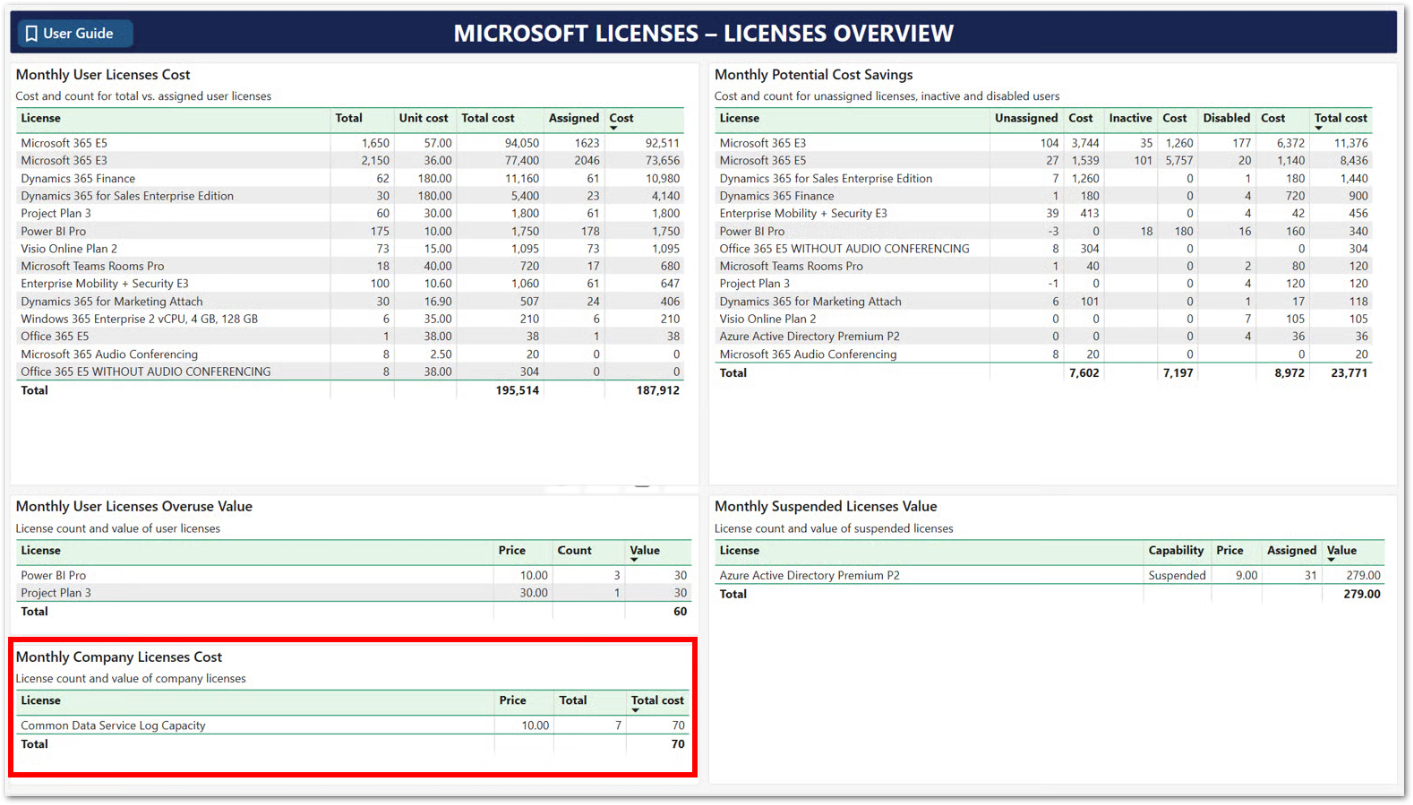Select Common Data Service Log Capacity row

(113, 725)
